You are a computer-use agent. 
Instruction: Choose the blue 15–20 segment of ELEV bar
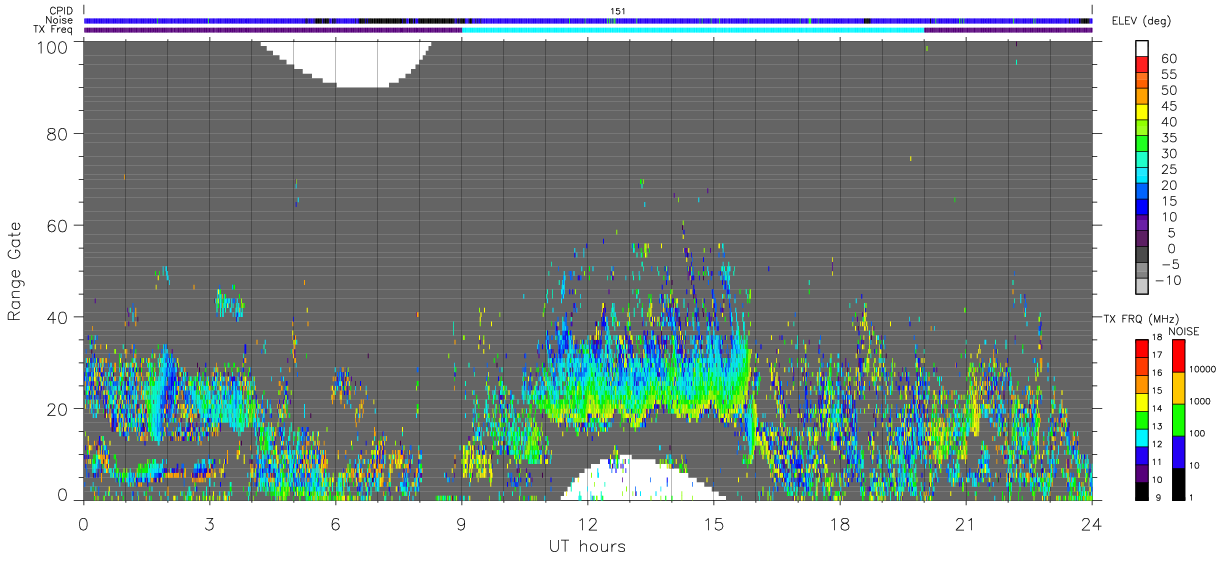pos(1142,191)
